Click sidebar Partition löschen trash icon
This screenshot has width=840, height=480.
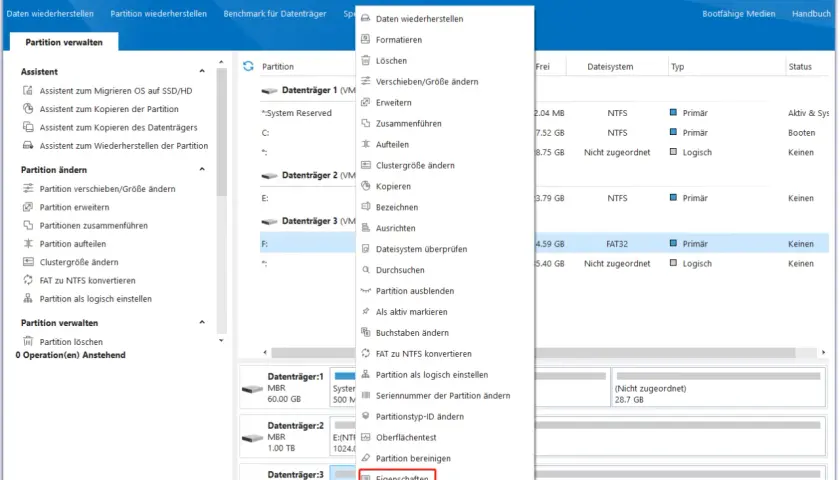click(28, 341)
